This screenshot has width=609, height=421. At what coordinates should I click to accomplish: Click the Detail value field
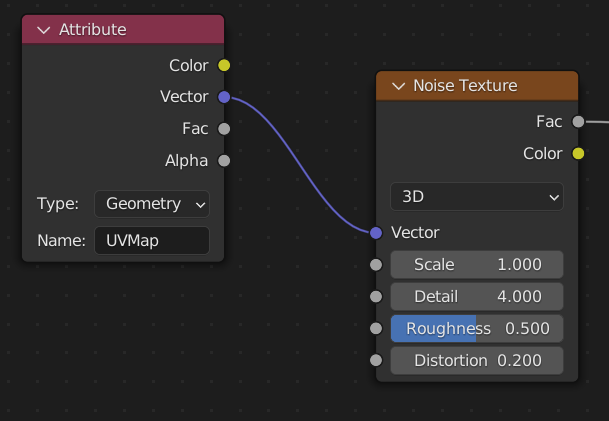click(x=476, y=297)
